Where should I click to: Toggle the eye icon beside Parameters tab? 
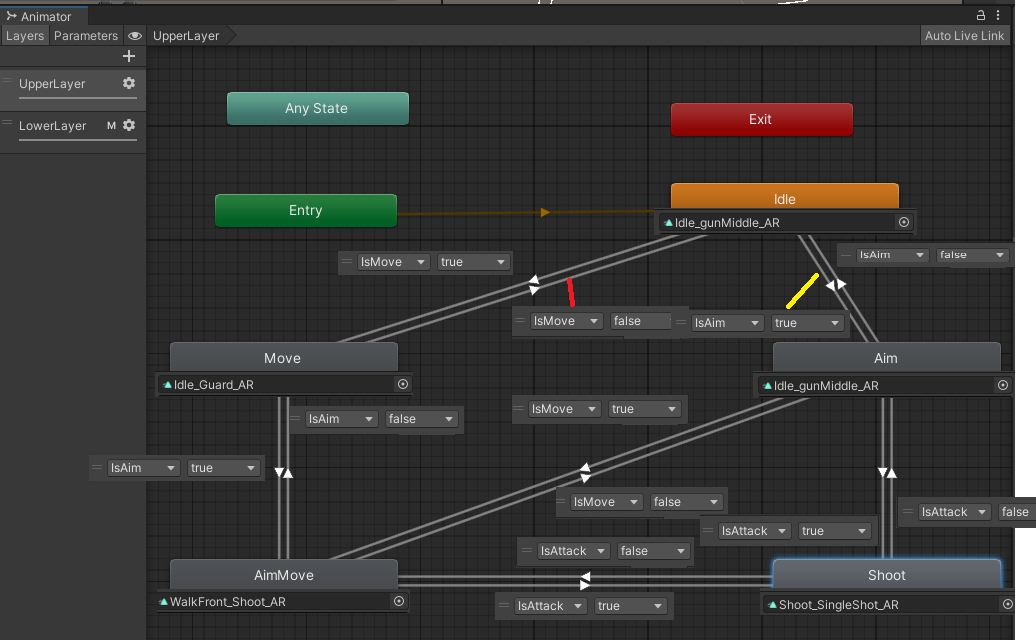click(x=135, y=36)
